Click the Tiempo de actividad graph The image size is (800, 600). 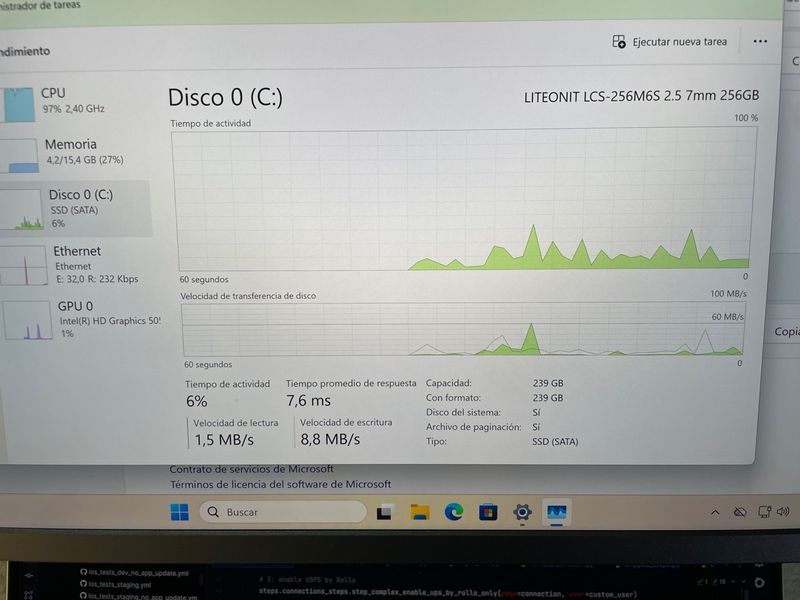464,200
